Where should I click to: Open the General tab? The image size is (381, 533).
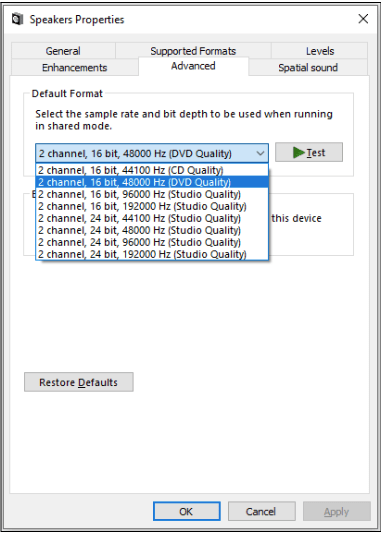coord(63,51)
